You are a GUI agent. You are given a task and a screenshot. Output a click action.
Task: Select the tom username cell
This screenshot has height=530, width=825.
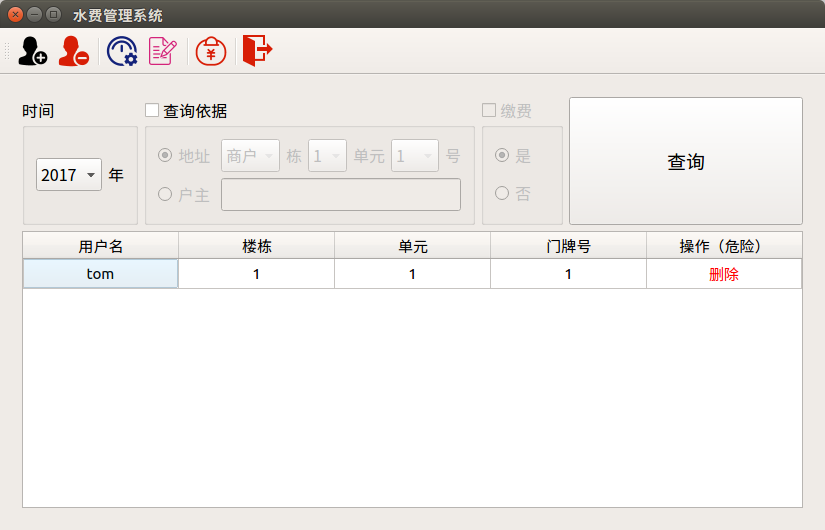pyautogui.click(x=100, y=274)
